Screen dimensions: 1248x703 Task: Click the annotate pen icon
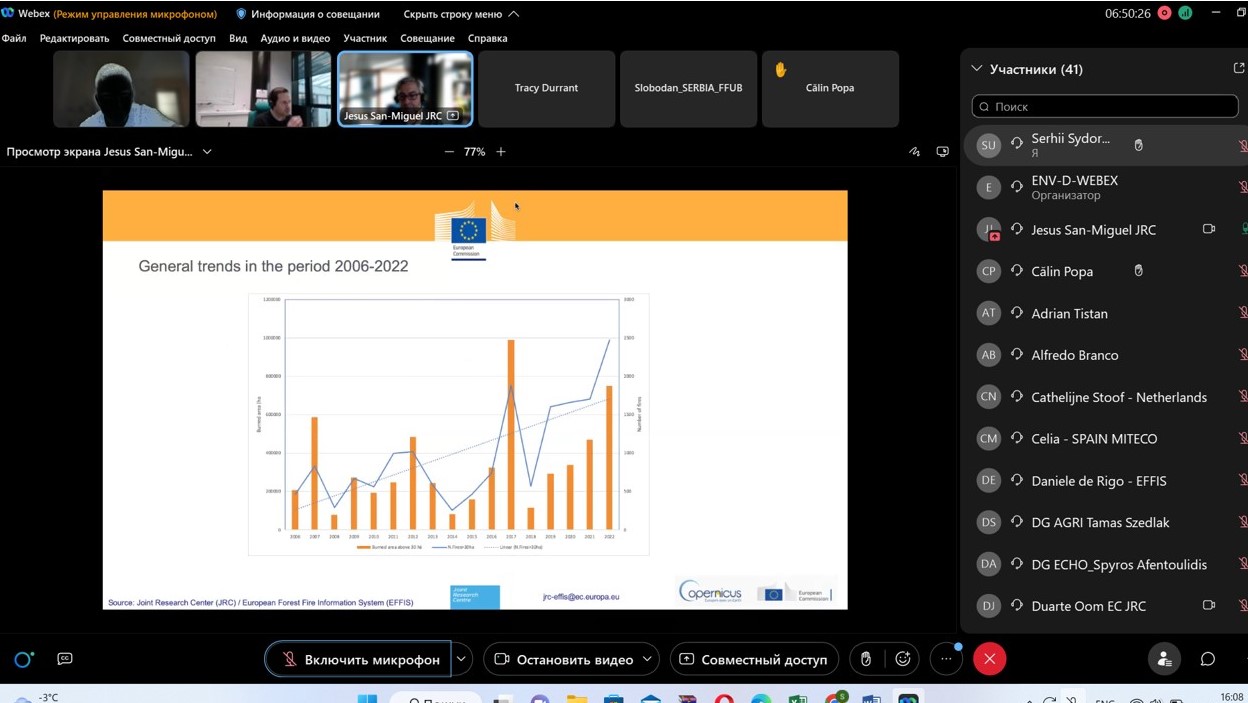pos(914,152)
